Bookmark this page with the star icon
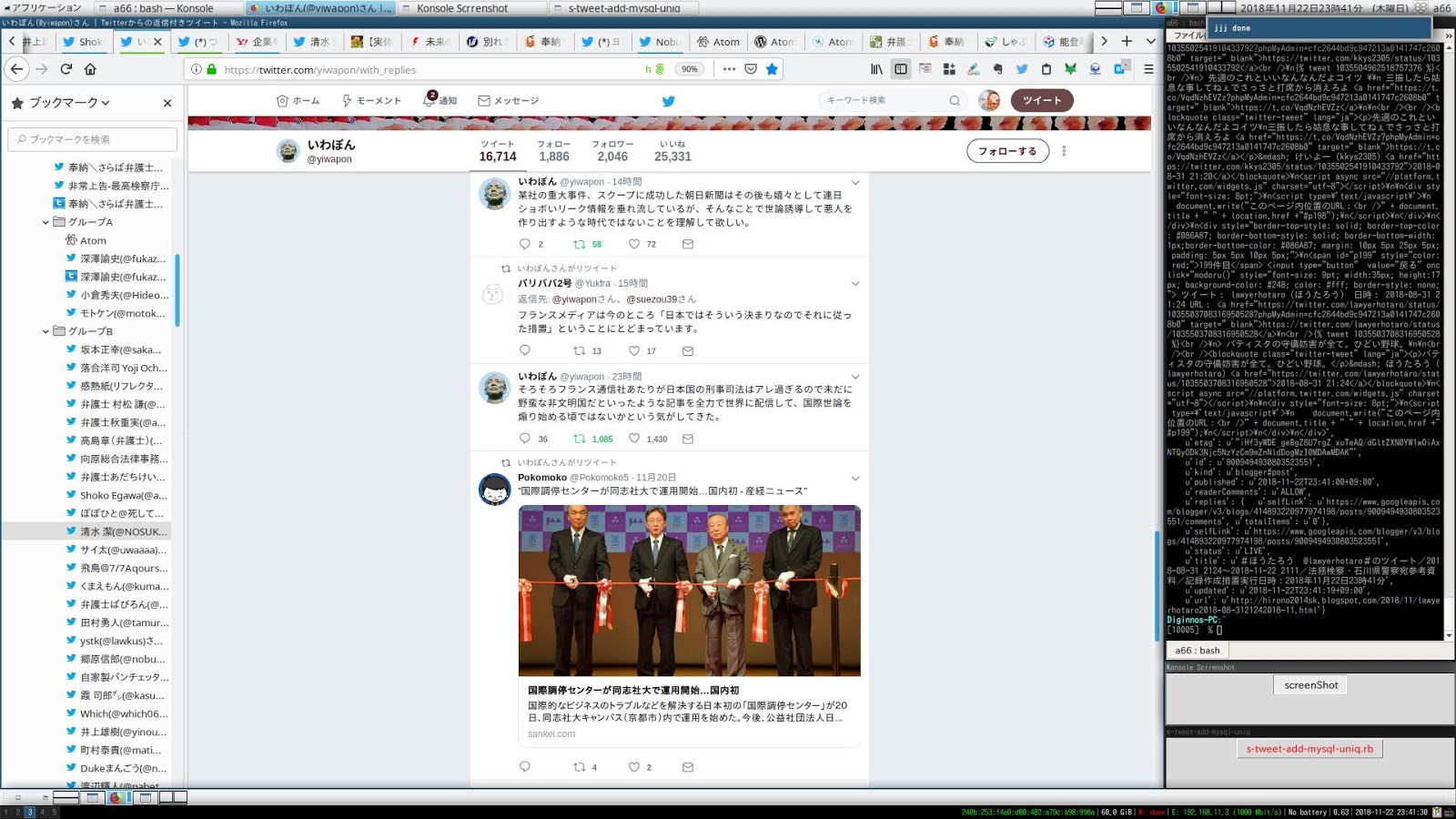Image resolution: width=1456 pixels, height=819 pixels. pyautogui.click(x=772, y=69)
